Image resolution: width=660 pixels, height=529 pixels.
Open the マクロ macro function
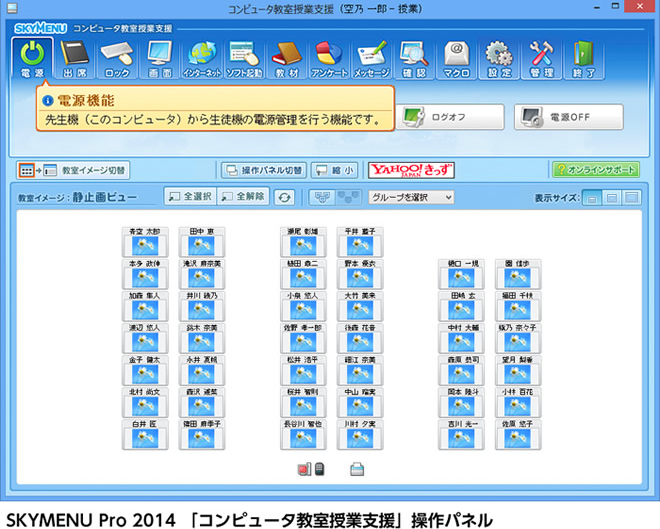pos(457,58)
